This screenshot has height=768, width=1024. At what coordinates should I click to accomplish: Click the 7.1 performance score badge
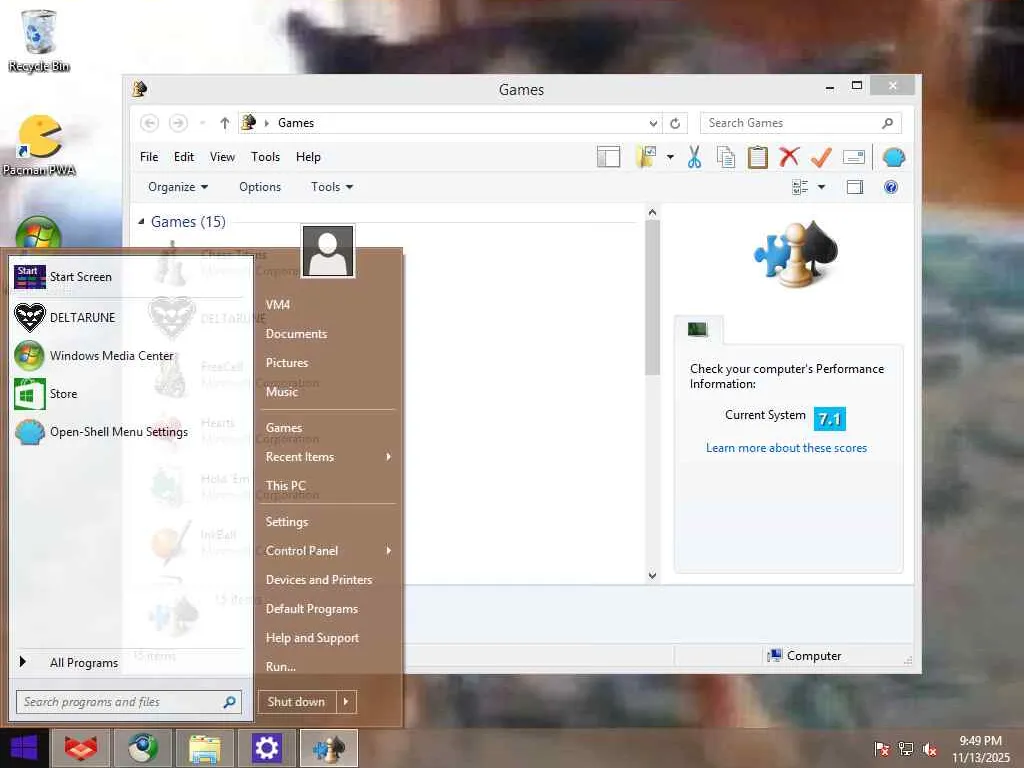click(x=829, y=419)
